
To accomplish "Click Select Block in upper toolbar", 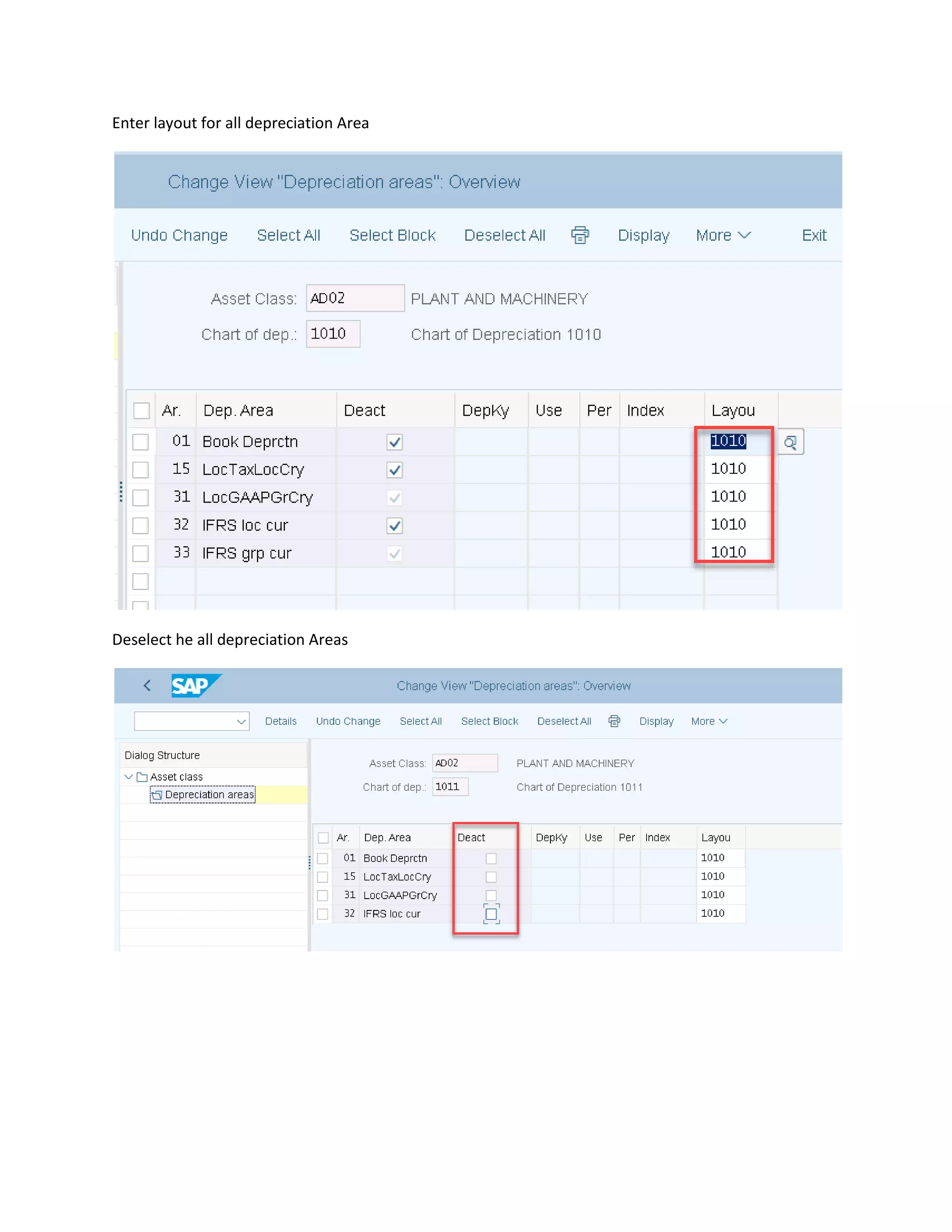I will [392, 235].
